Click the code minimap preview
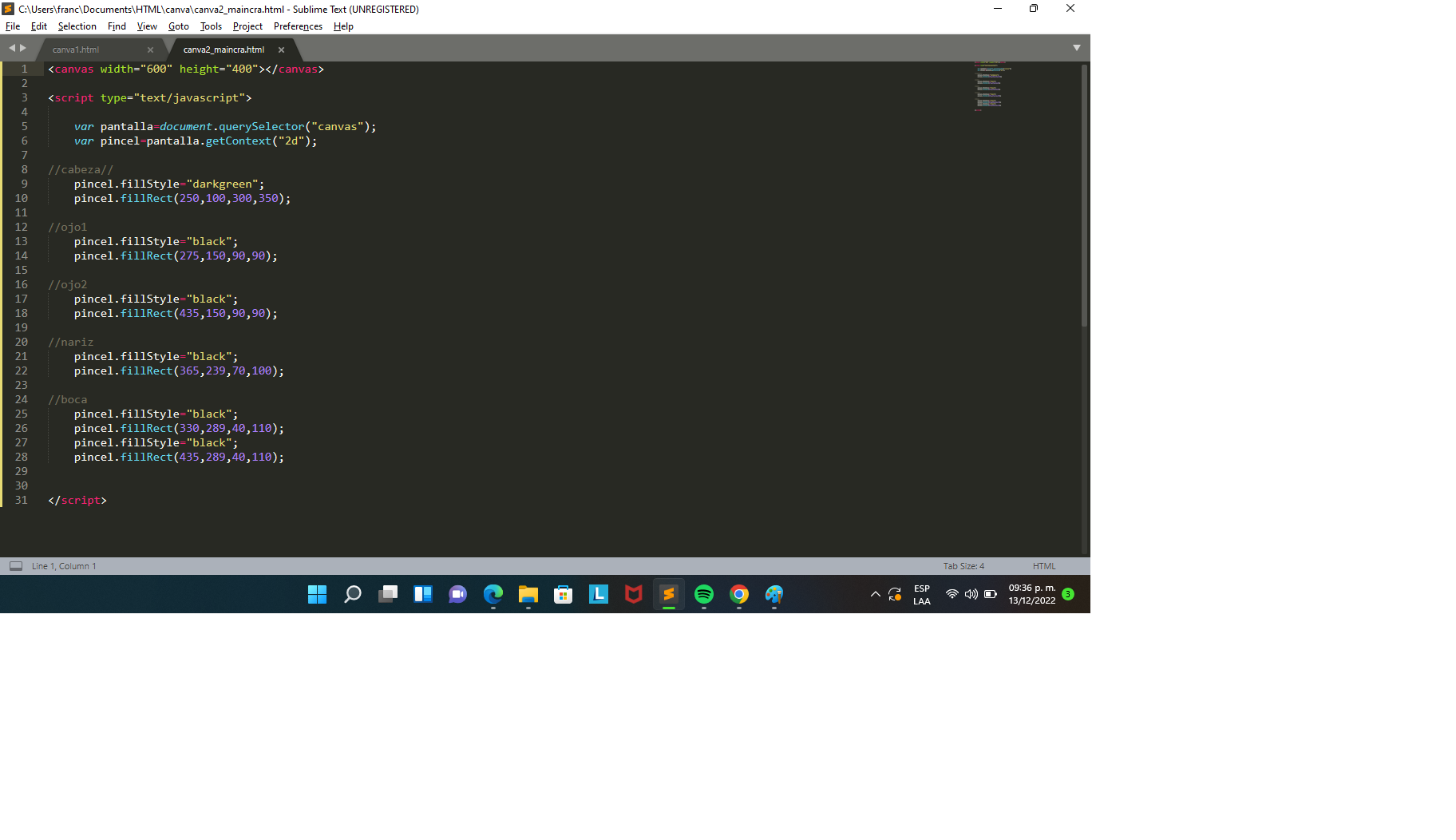 click(992, 86)
